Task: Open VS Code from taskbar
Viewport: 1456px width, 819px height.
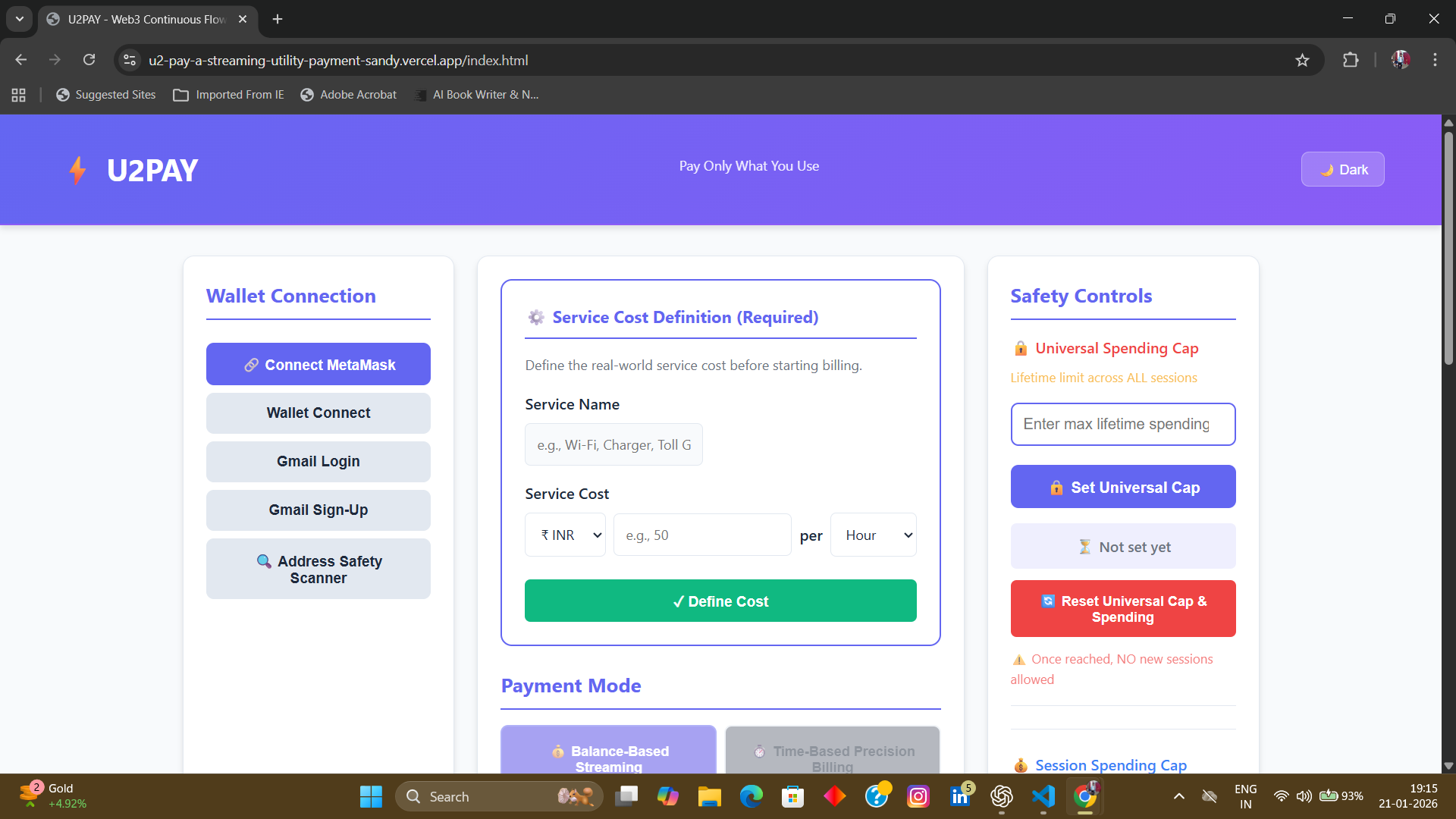Action: (x=1043, y=796)
